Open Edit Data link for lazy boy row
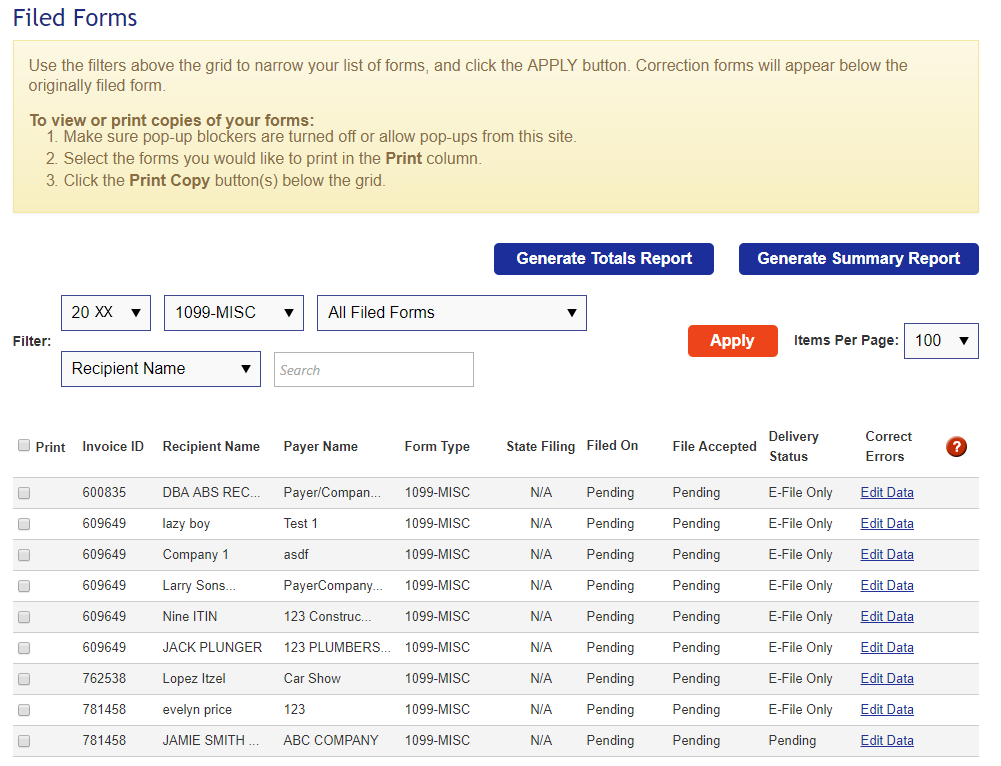The height and width of the screenshot is (766, 1001). [887, 523]
